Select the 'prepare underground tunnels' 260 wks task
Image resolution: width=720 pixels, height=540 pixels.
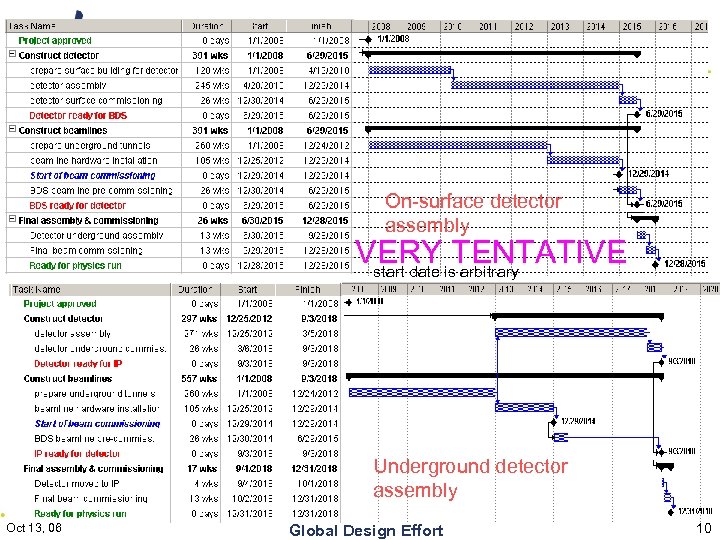click(x=90, y=146)
